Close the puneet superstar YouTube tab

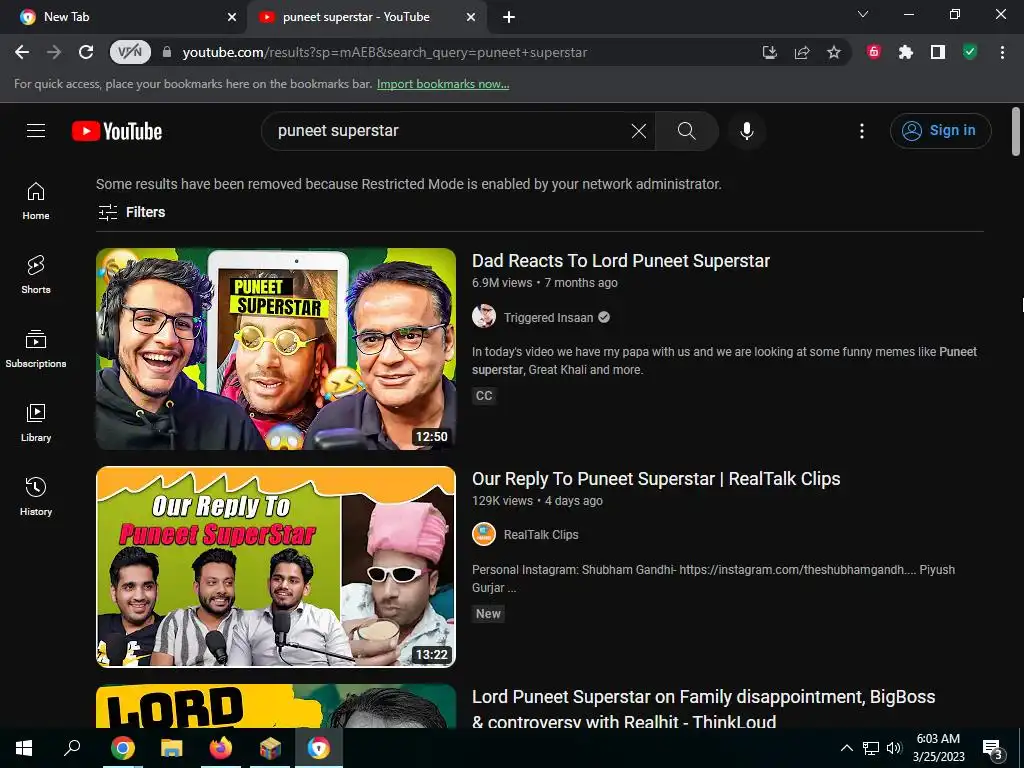pyautogui.click(x=471, y=17)
